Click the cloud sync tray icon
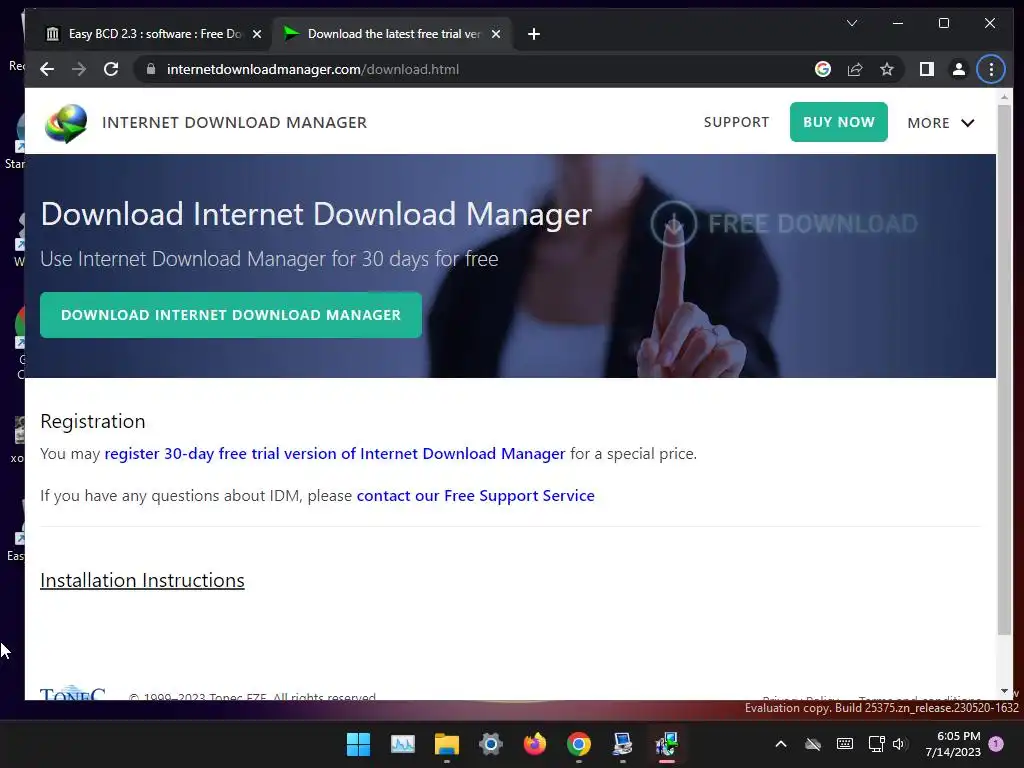Viewport: 1024px width, 768px height. pyautogui.click(x=812, y=744)
